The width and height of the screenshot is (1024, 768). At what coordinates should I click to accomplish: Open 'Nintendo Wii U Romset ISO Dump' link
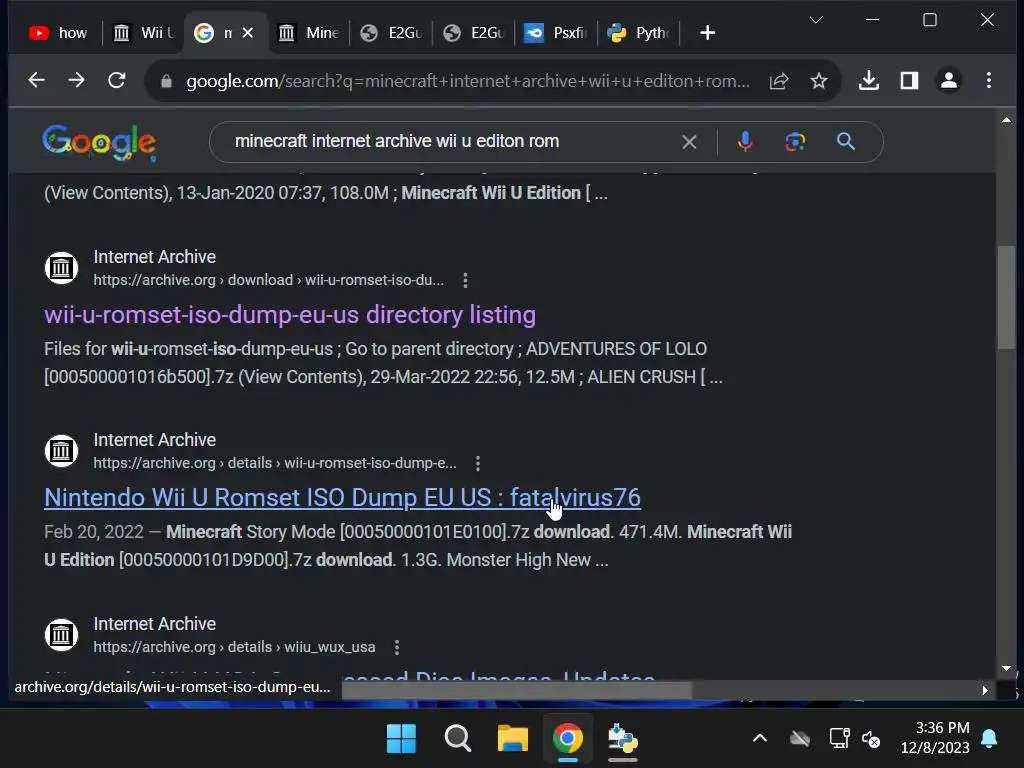point(342,498)
